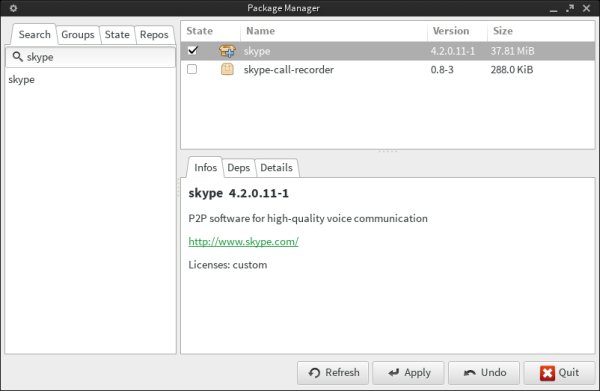
Task: Click the 37.81 MiB size cell
Action: [512, 51]
